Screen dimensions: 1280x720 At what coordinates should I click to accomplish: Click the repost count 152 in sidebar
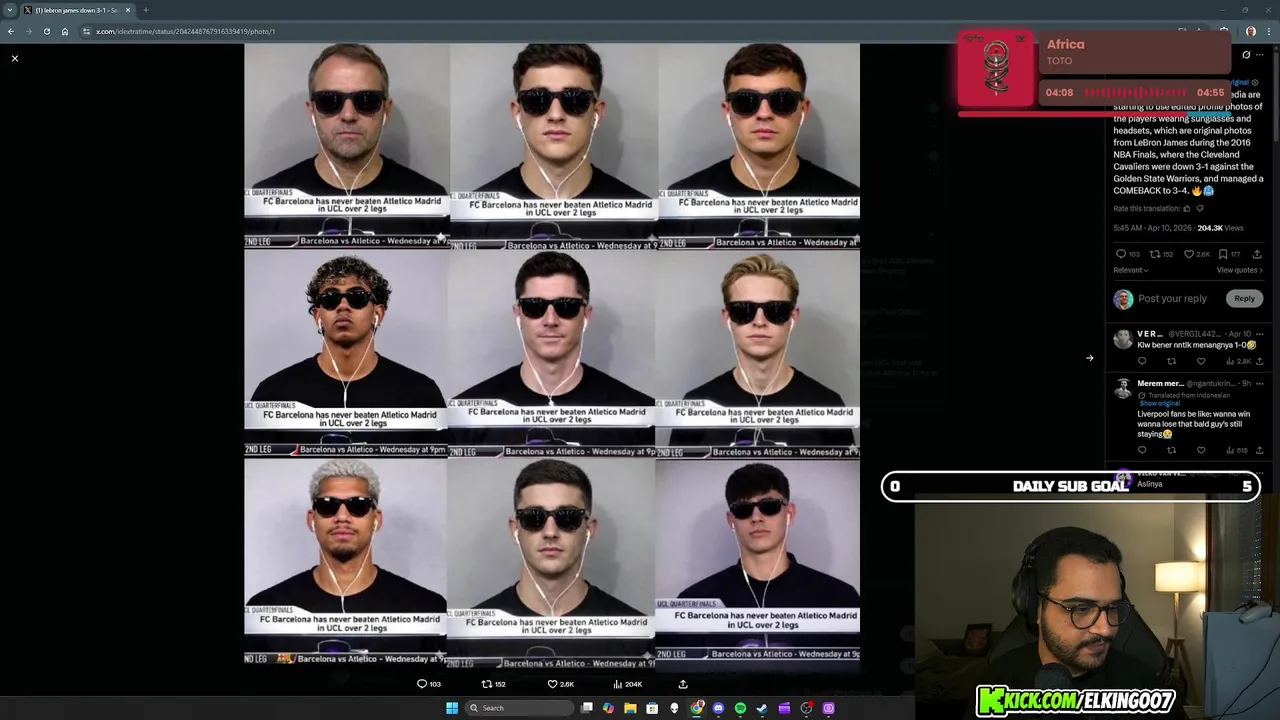(x=1161, y=254)
